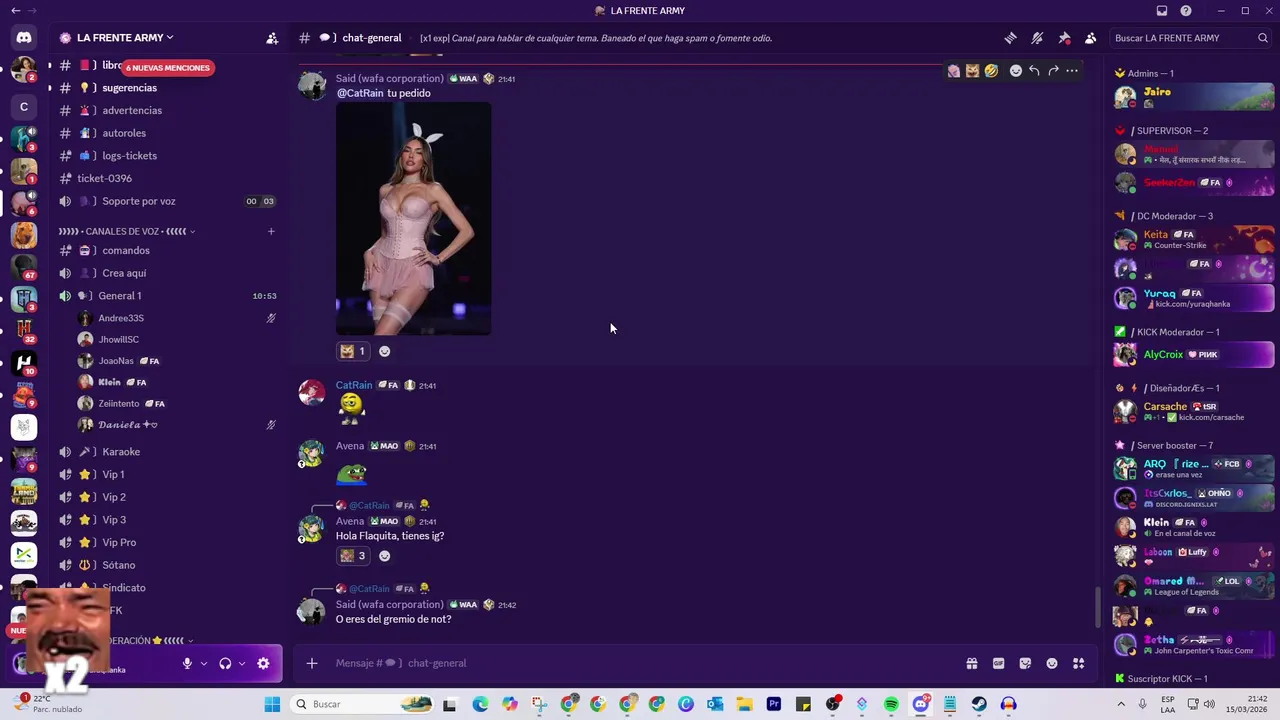Open Steam from the Windows taskbar
1280x720 pixels.
click(979, 704)
